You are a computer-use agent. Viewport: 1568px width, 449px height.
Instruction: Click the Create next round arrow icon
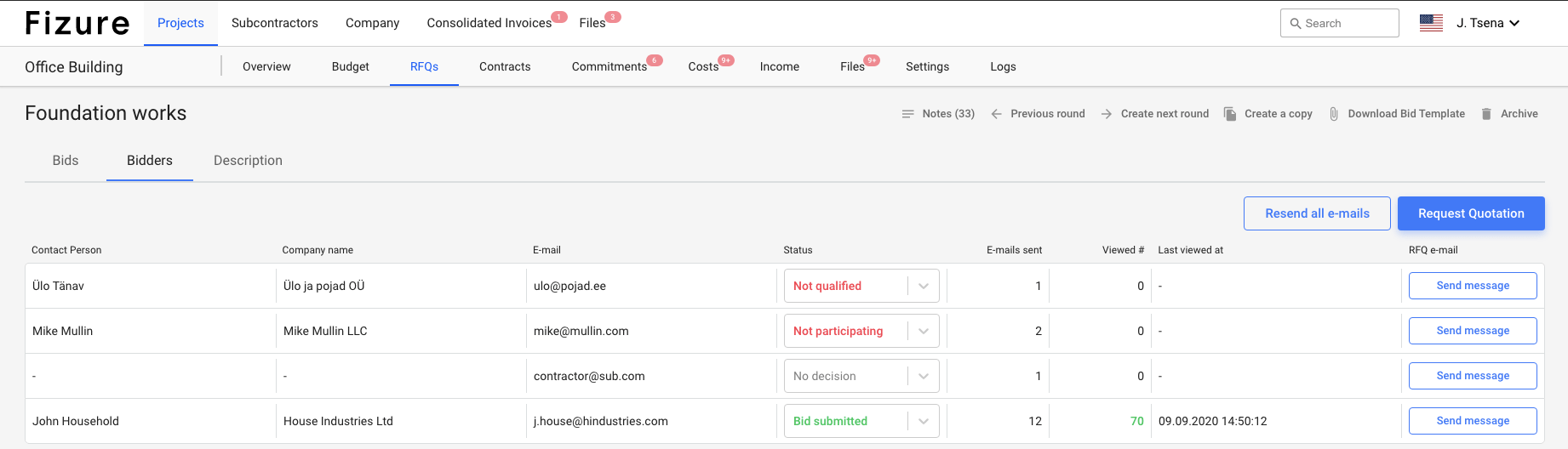(x=1107, y=114)
